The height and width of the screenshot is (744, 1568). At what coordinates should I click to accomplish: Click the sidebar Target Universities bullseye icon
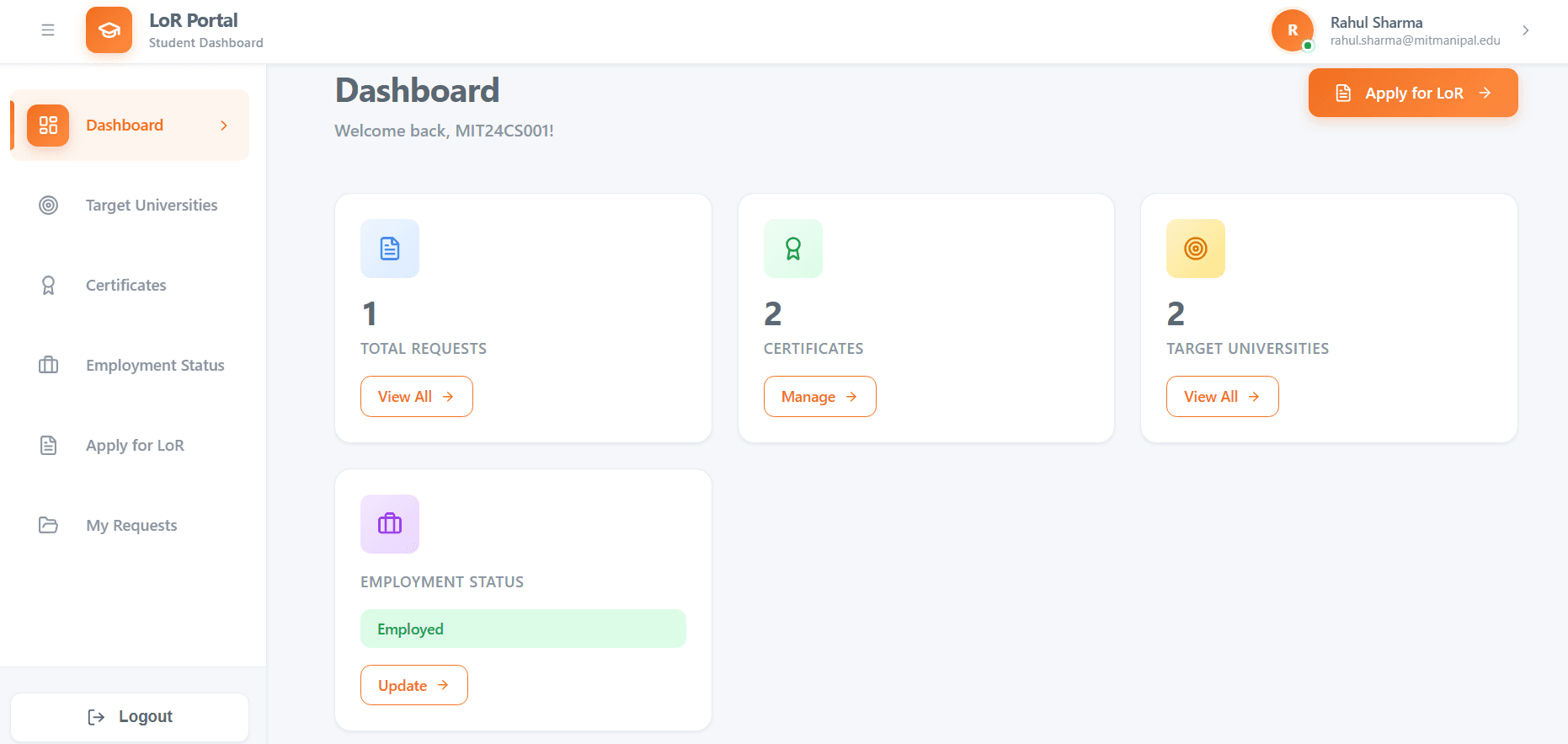(49, 206)
